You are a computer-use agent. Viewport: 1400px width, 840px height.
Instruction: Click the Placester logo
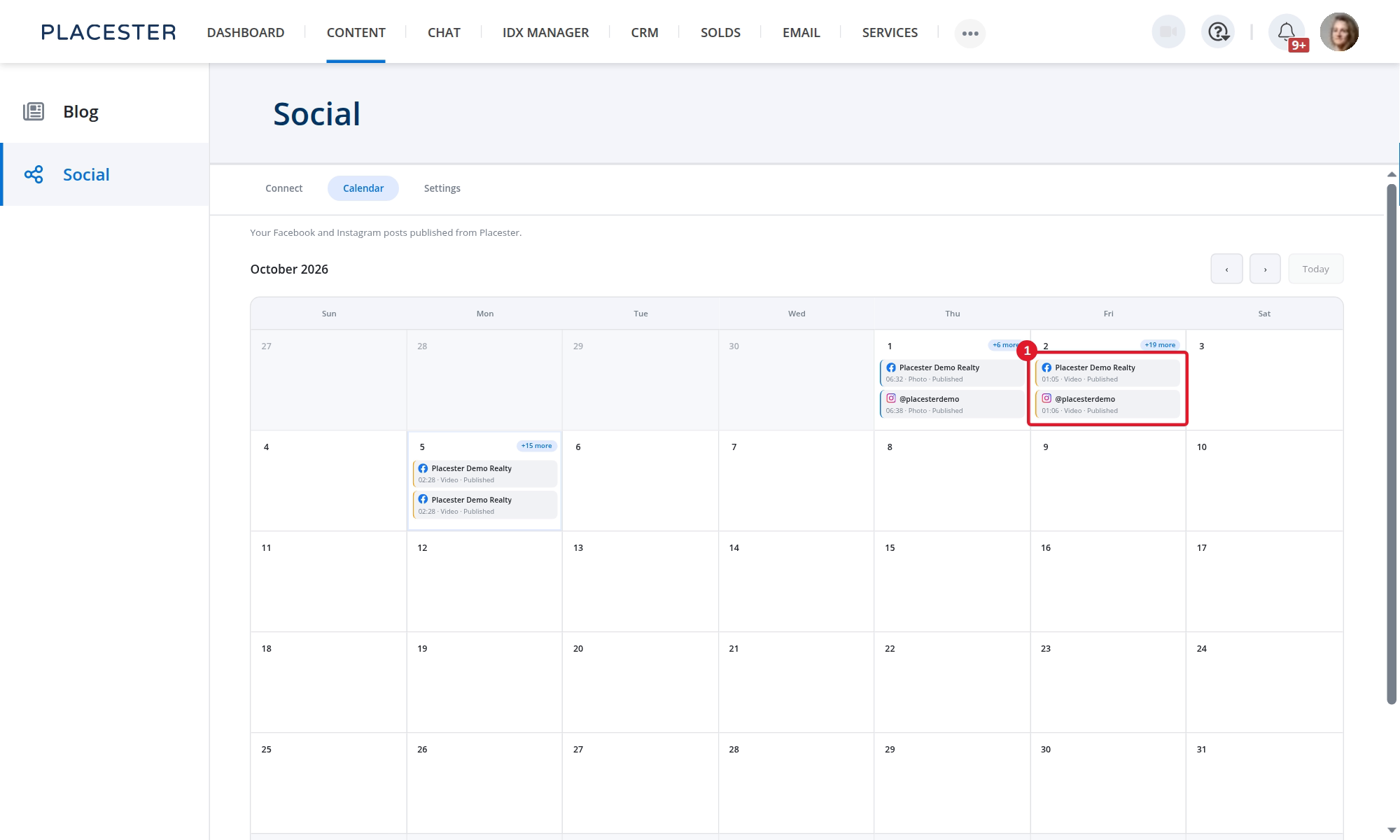coord(108,32)
